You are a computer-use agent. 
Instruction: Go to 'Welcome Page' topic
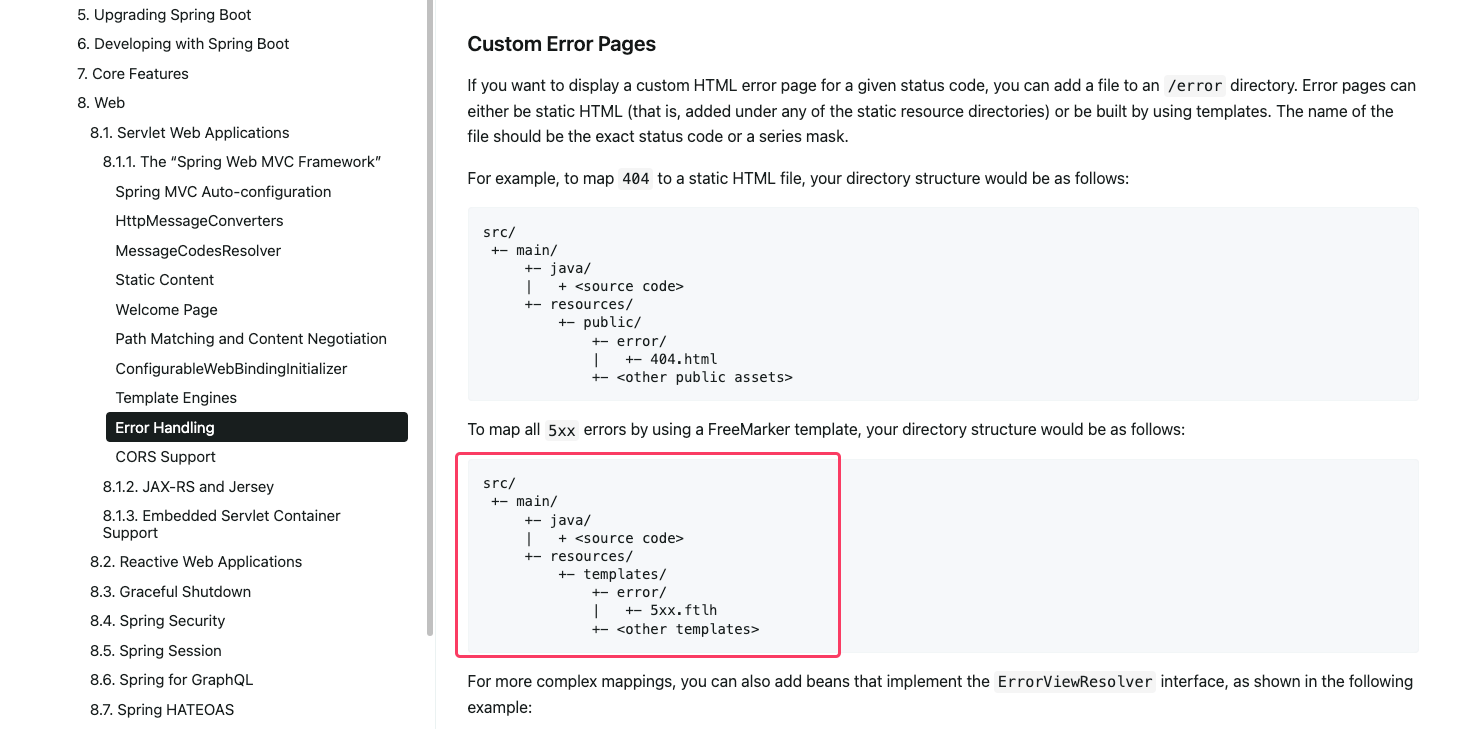coord(166,310)
